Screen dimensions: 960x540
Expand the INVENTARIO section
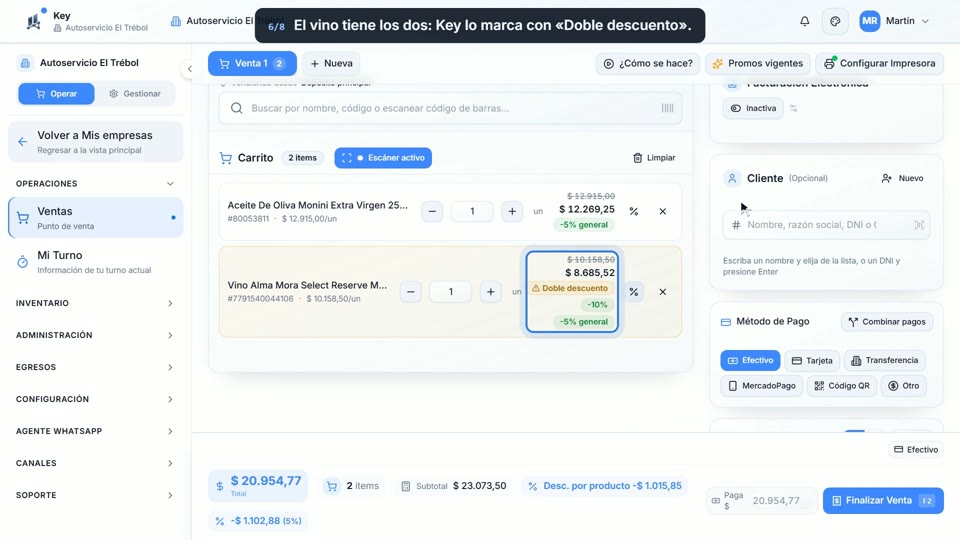click(x=96, y=303)
